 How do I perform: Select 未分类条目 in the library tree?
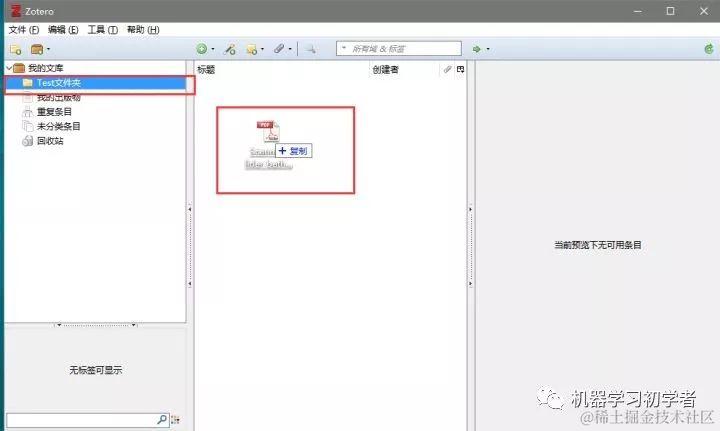[x=59, y=126]
